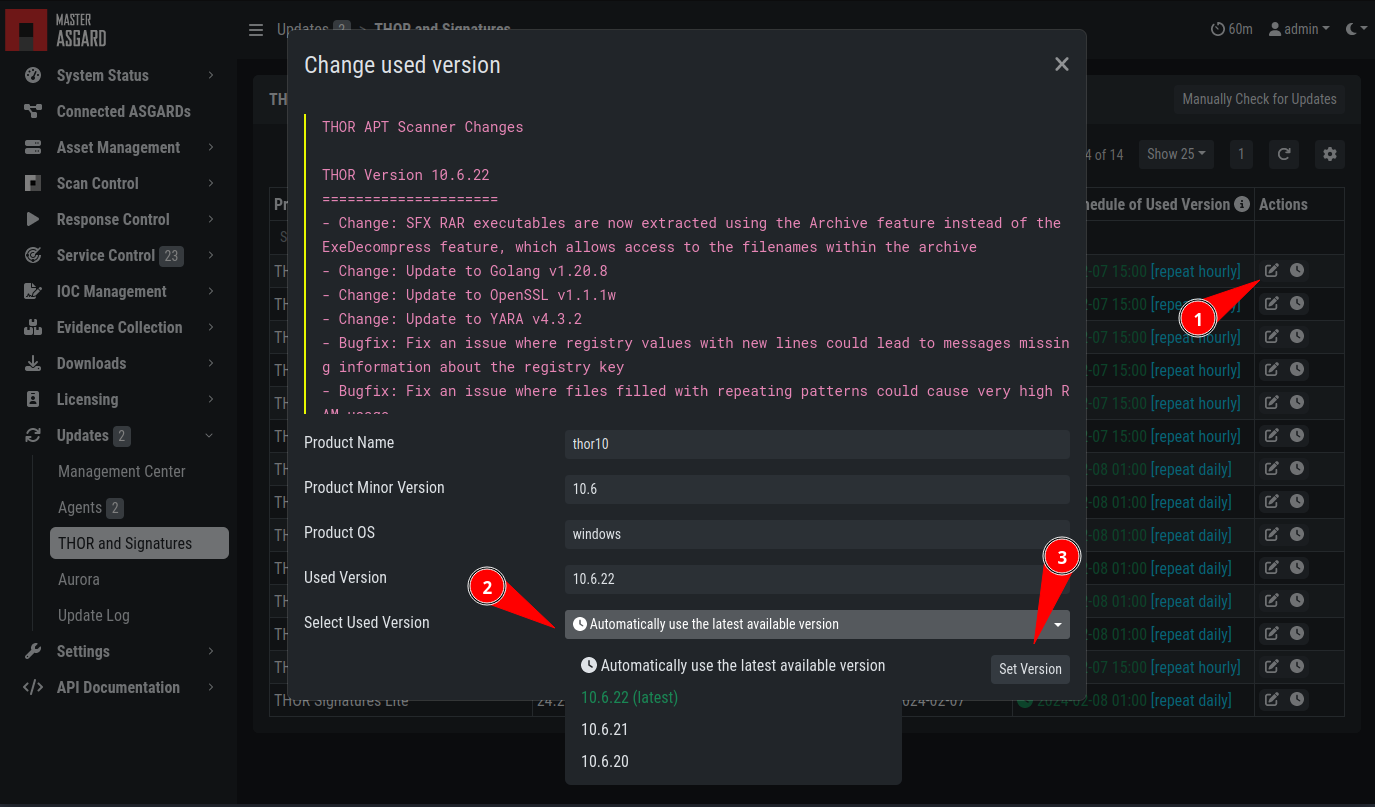Expand the Asset Management chevron

211,147
